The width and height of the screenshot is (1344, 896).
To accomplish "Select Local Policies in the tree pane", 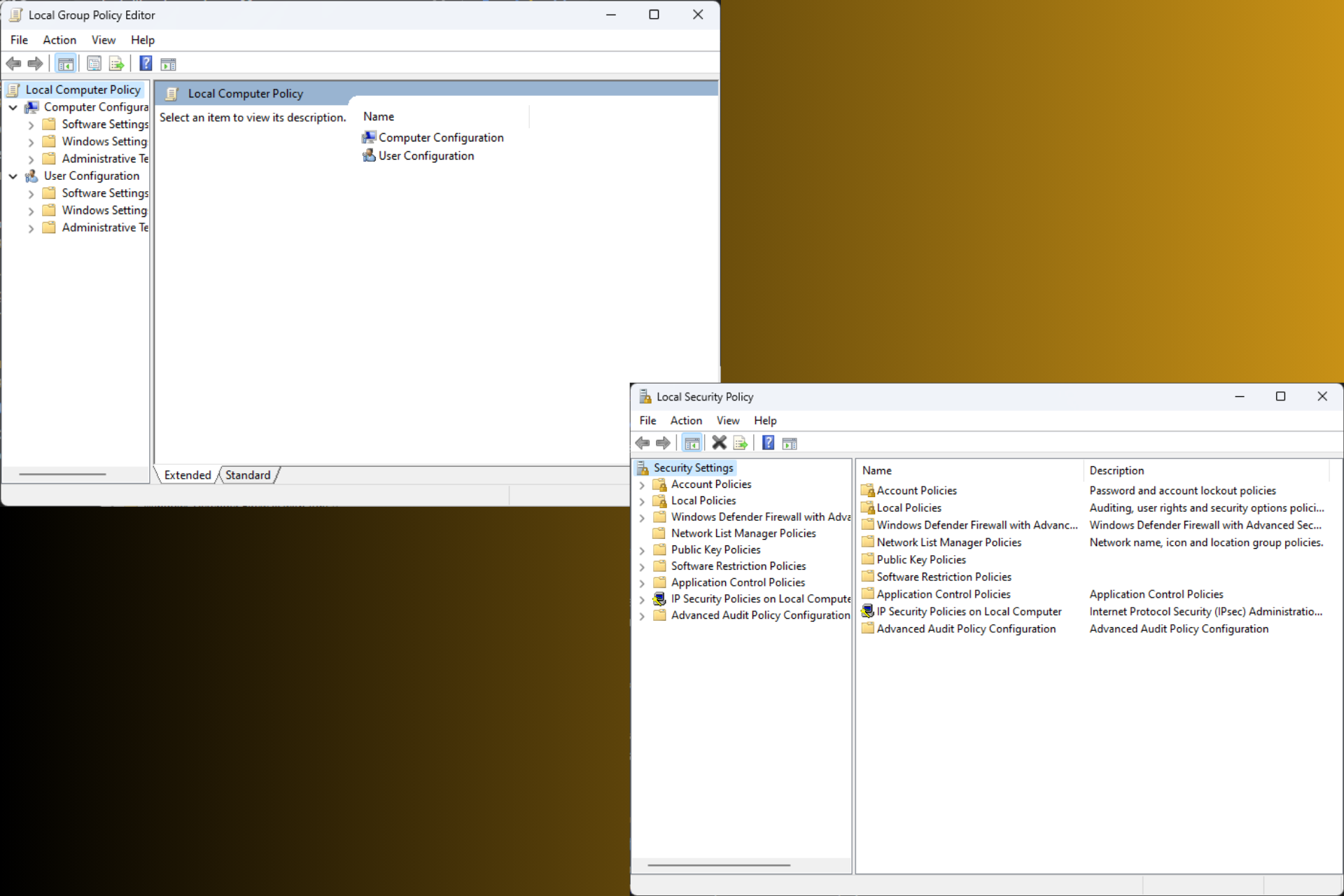I will point(703,500).
